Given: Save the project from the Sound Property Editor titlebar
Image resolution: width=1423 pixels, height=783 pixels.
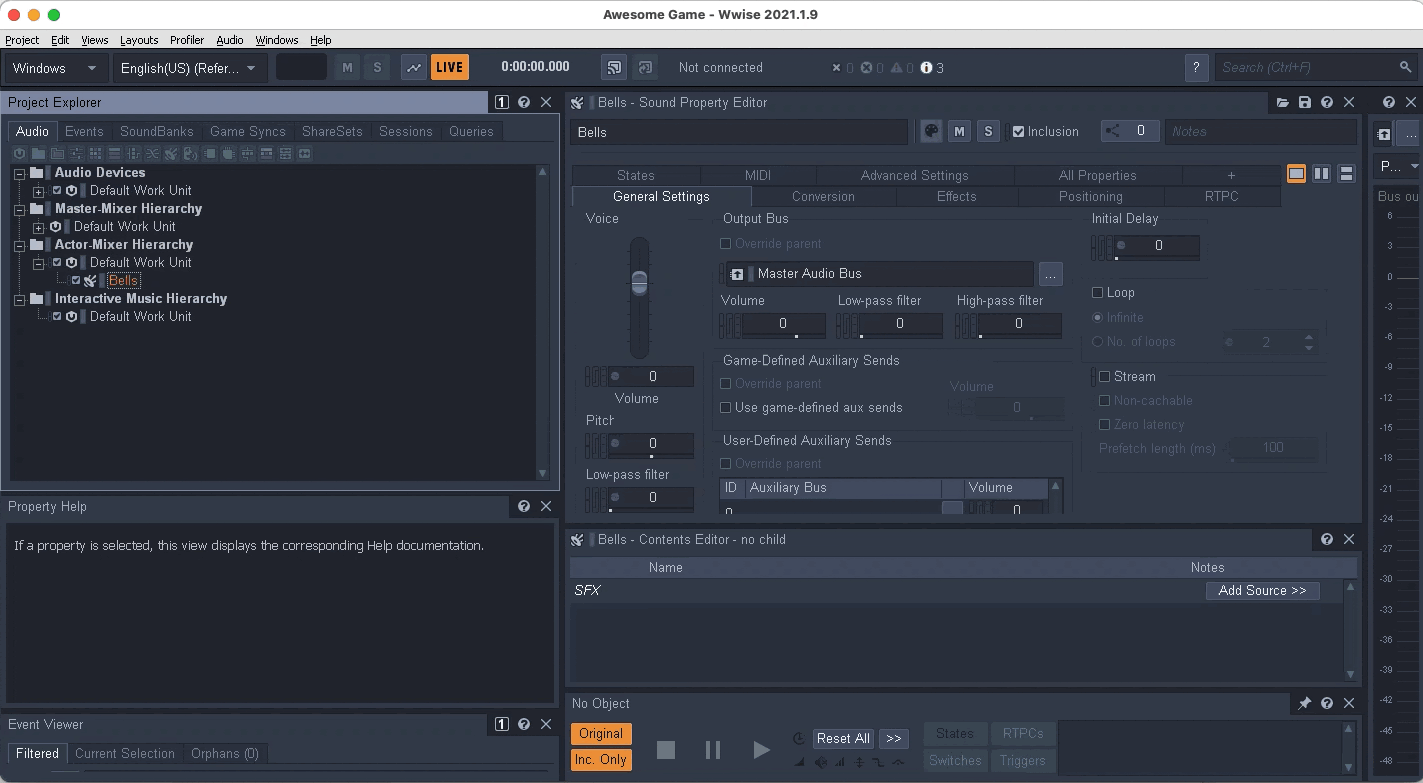Looking at the screenshot, I should coord(1305,102).
